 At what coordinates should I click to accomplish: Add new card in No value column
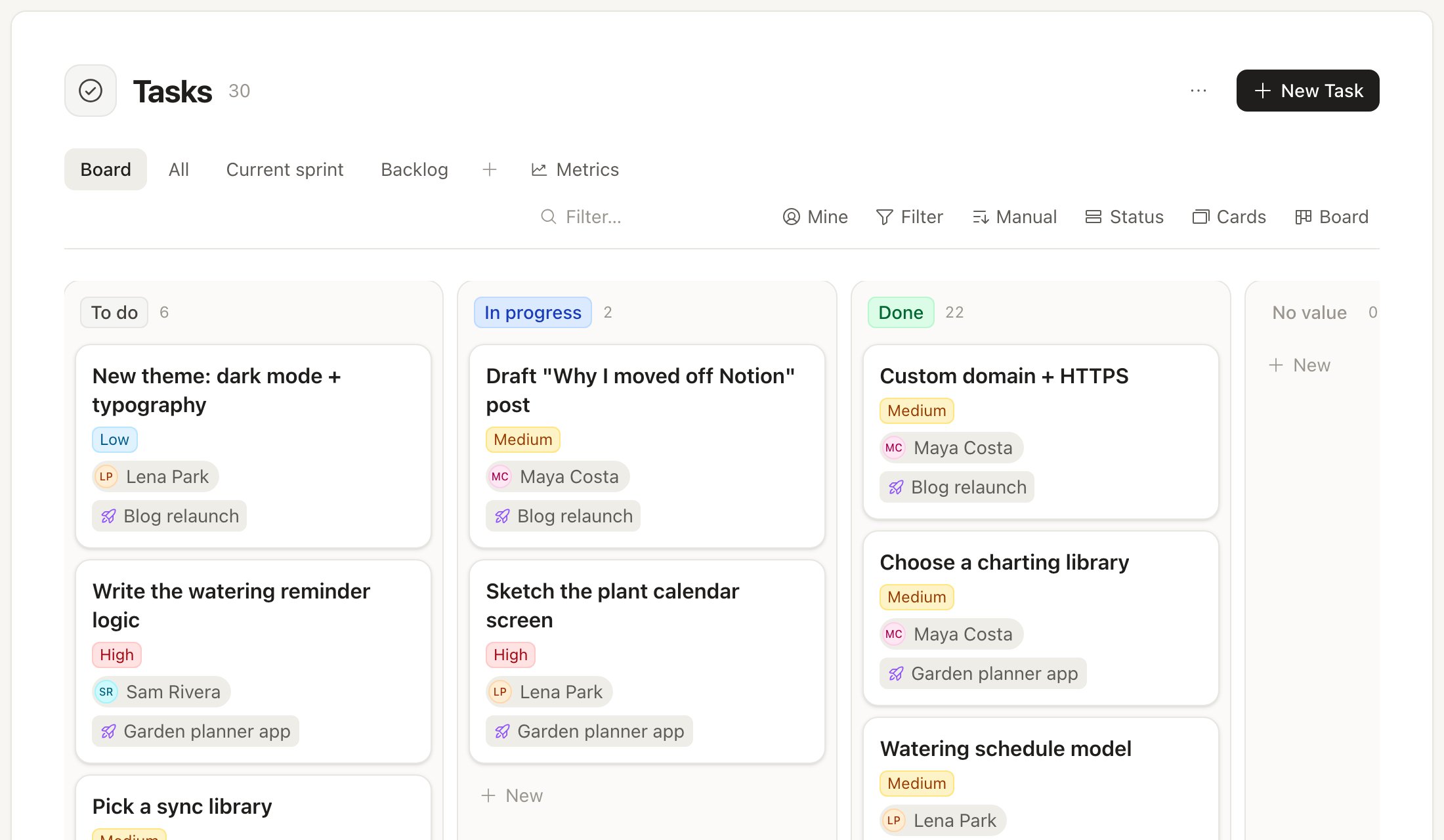click(x=1300, y=365)
